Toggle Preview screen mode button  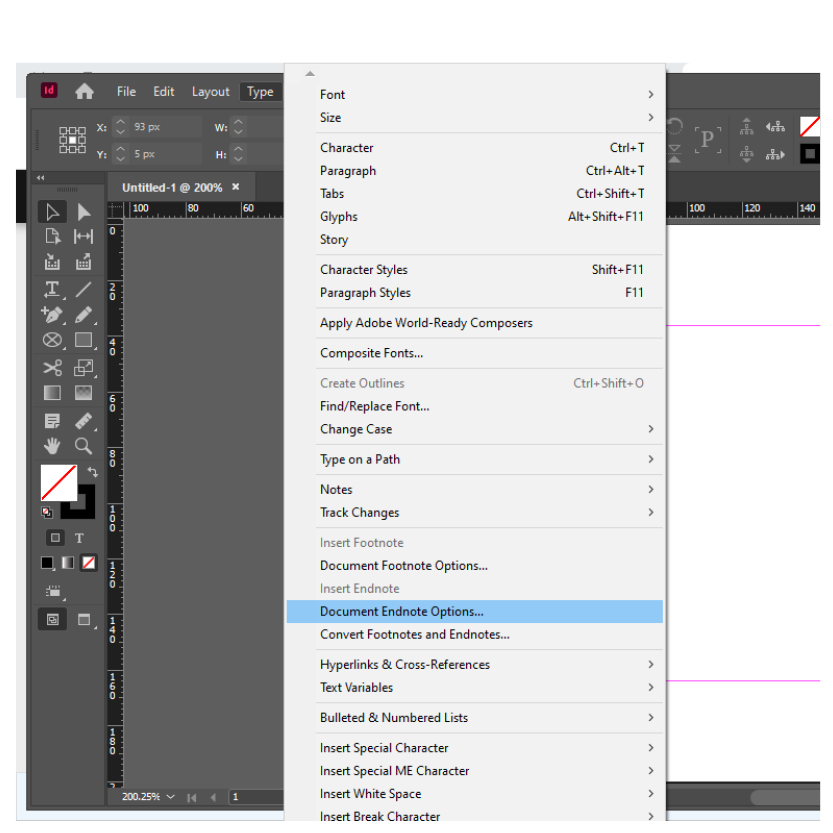(x=84, y=619)
